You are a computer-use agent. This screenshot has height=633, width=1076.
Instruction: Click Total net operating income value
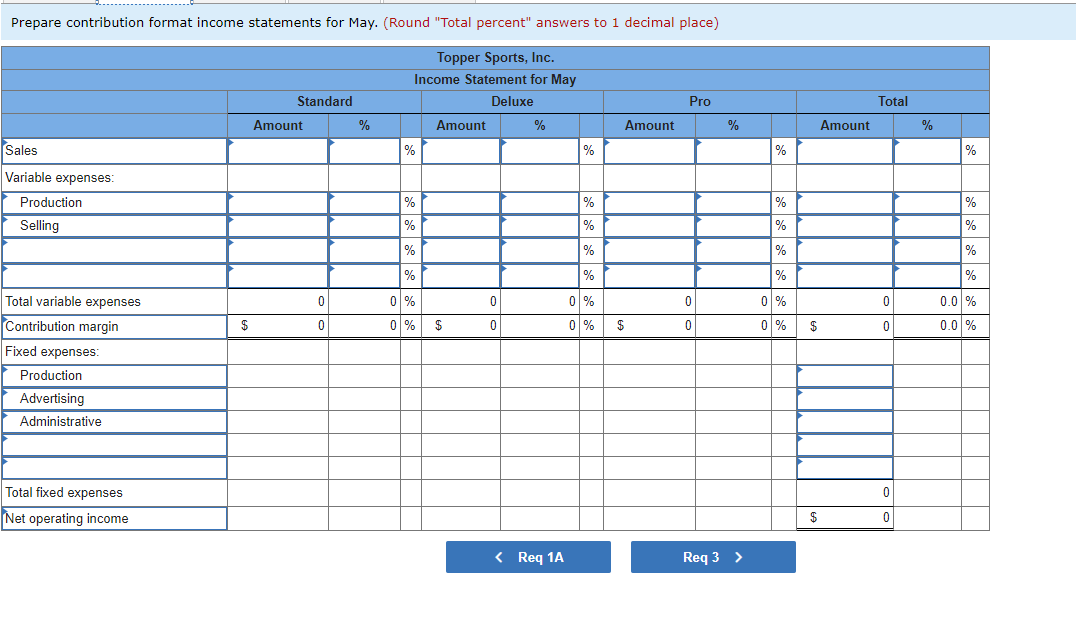point(845,518)
